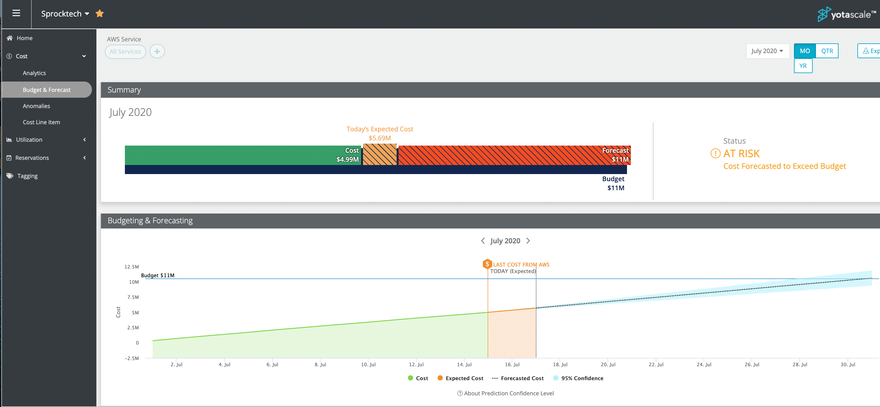The image size is (880, 407).
Task: Go to previous month with left chevron
Action: [x=483, y=241]
